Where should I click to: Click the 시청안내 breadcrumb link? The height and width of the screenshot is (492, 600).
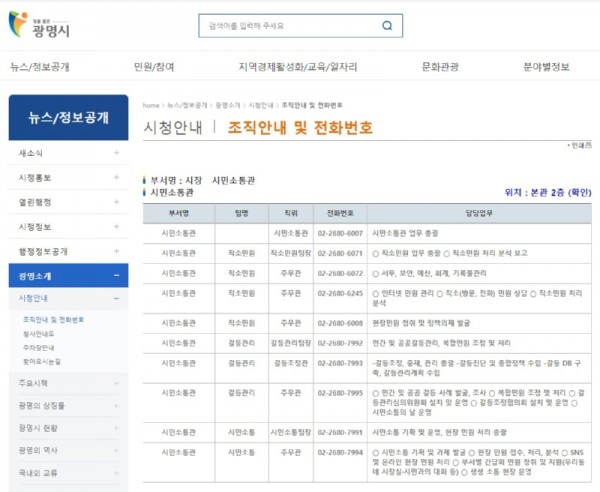[x=261, y=105]
